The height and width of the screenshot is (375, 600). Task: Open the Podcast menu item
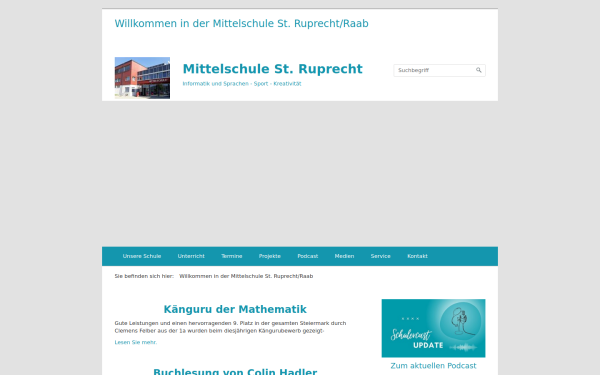pos(307,256)
